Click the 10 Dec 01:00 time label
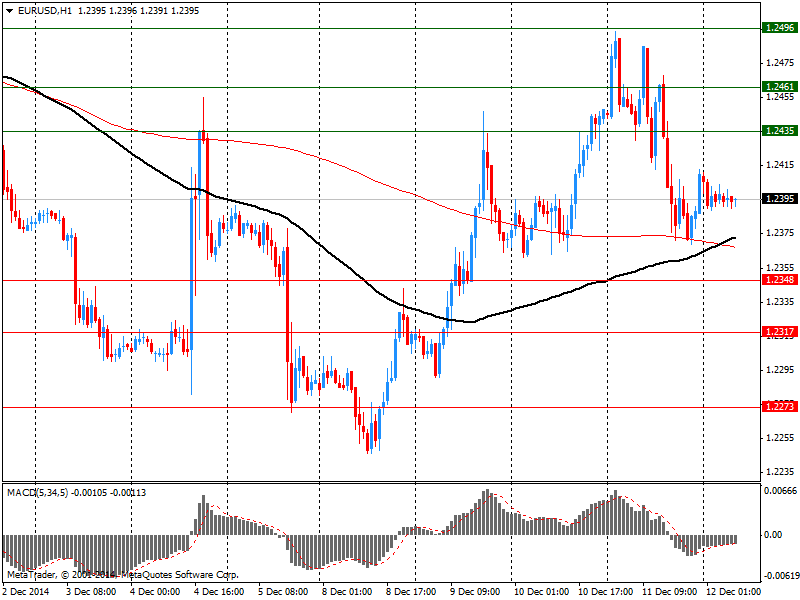Image resolution: width=800 pixels, height=600 pixels. (x=541, y=592)
